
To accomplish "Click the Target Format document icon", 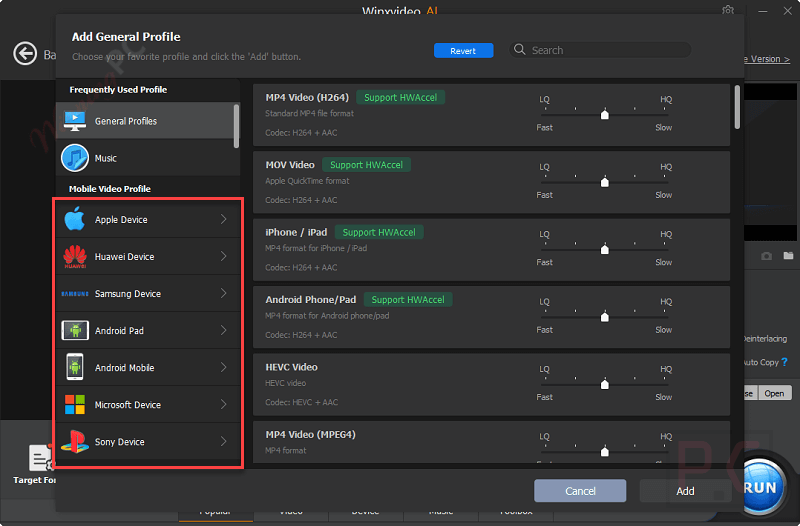I will point(41,458).
